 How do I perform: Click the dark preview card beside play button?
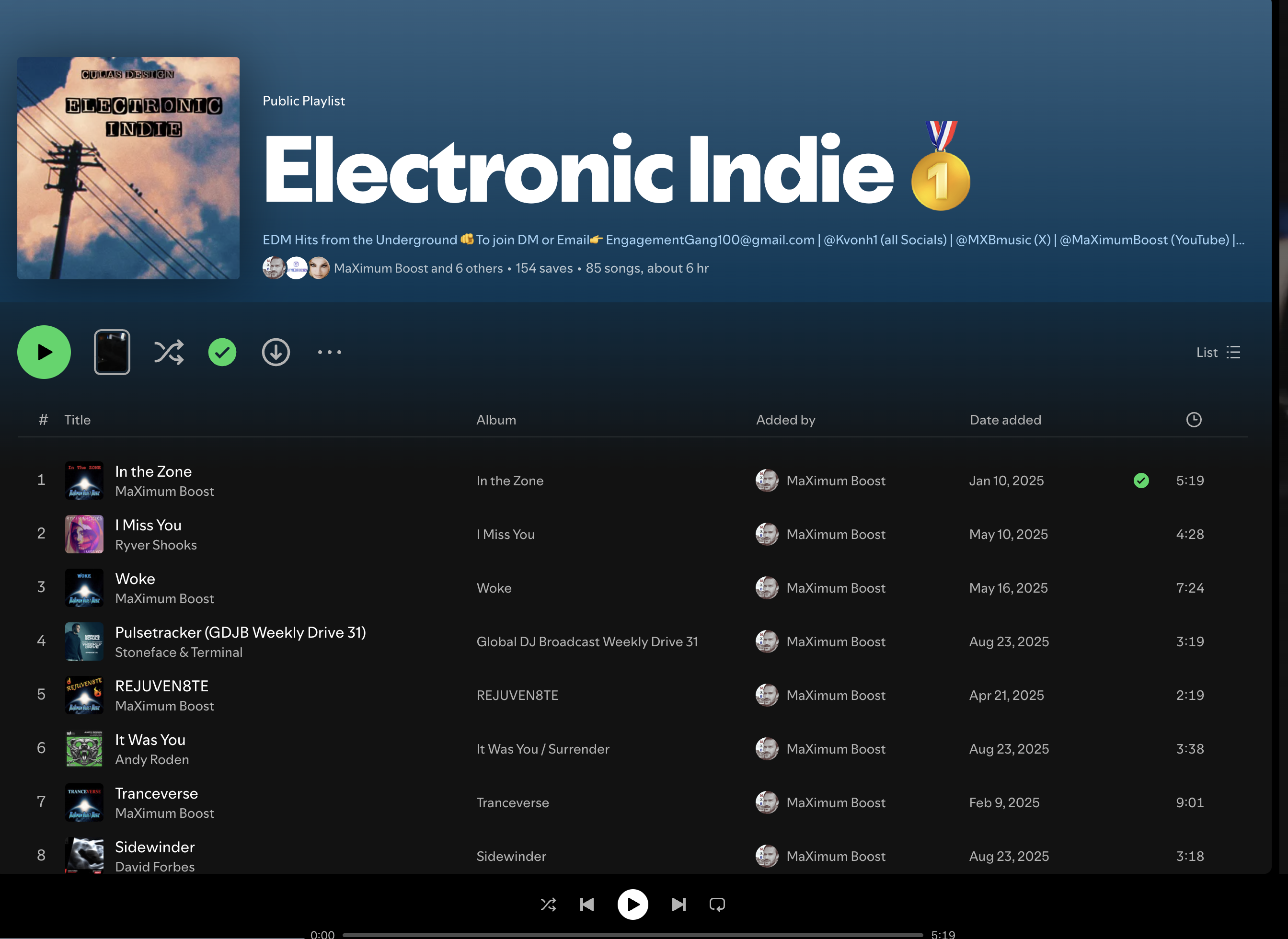(112, 353)
